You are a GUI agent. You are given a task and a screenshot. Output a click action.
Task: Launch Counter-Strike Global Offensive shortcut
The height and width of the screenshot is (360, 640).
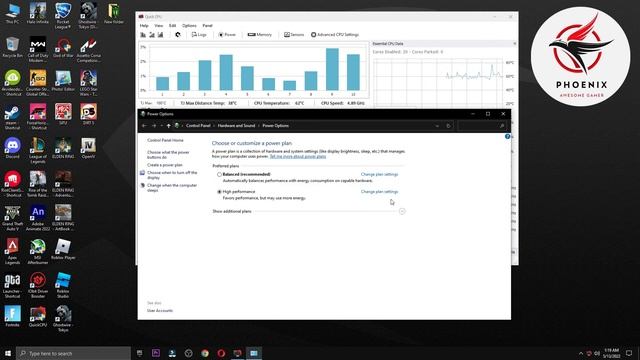point(38,83)
